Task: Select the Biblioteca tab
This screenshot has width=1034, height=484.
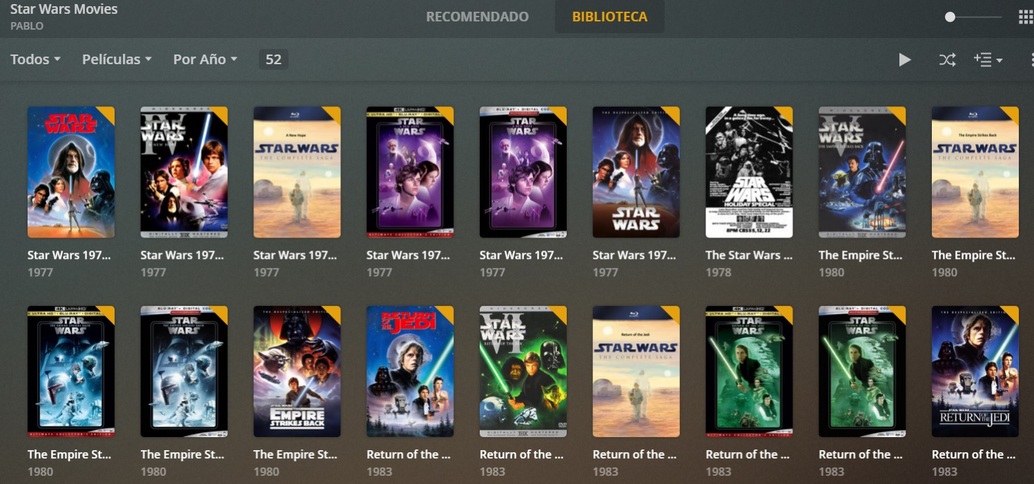Action: (x=609, y=16)
